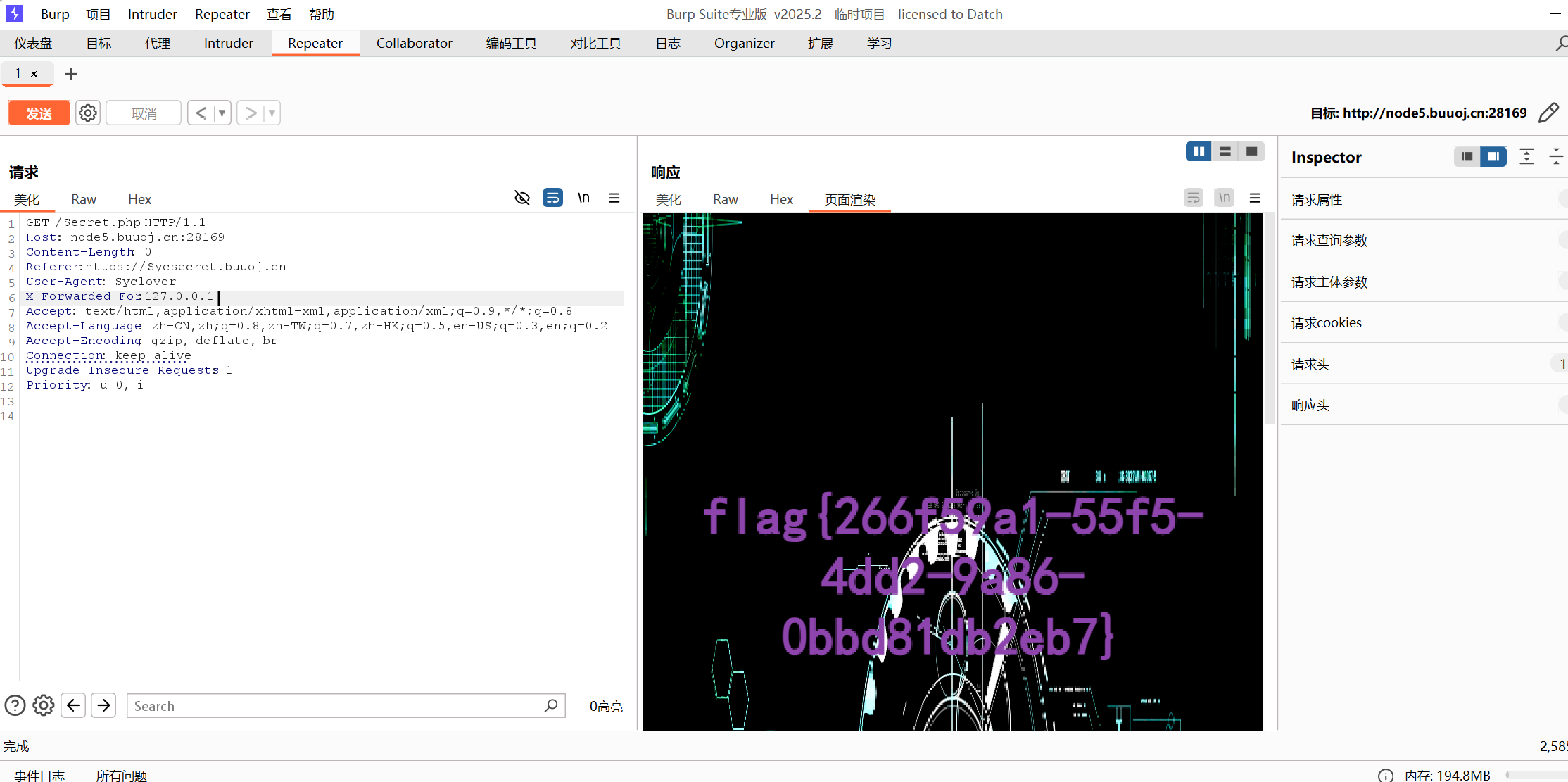Switch to 编码工具 decoder tab
Image resolution: width=1568 pixels, height=782 pixels.
pyautogui.click(x=512, y=43)
